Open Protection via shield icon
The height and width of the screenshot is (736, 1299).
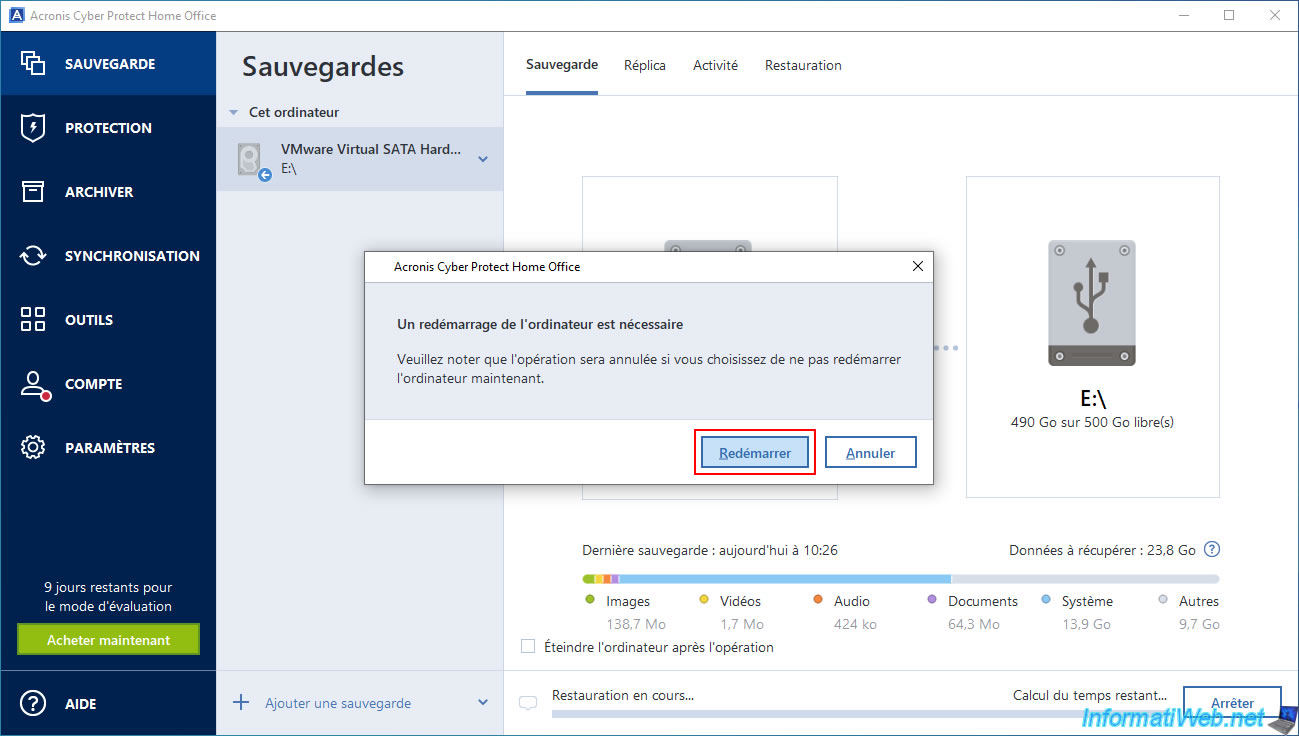pos(33,128)
